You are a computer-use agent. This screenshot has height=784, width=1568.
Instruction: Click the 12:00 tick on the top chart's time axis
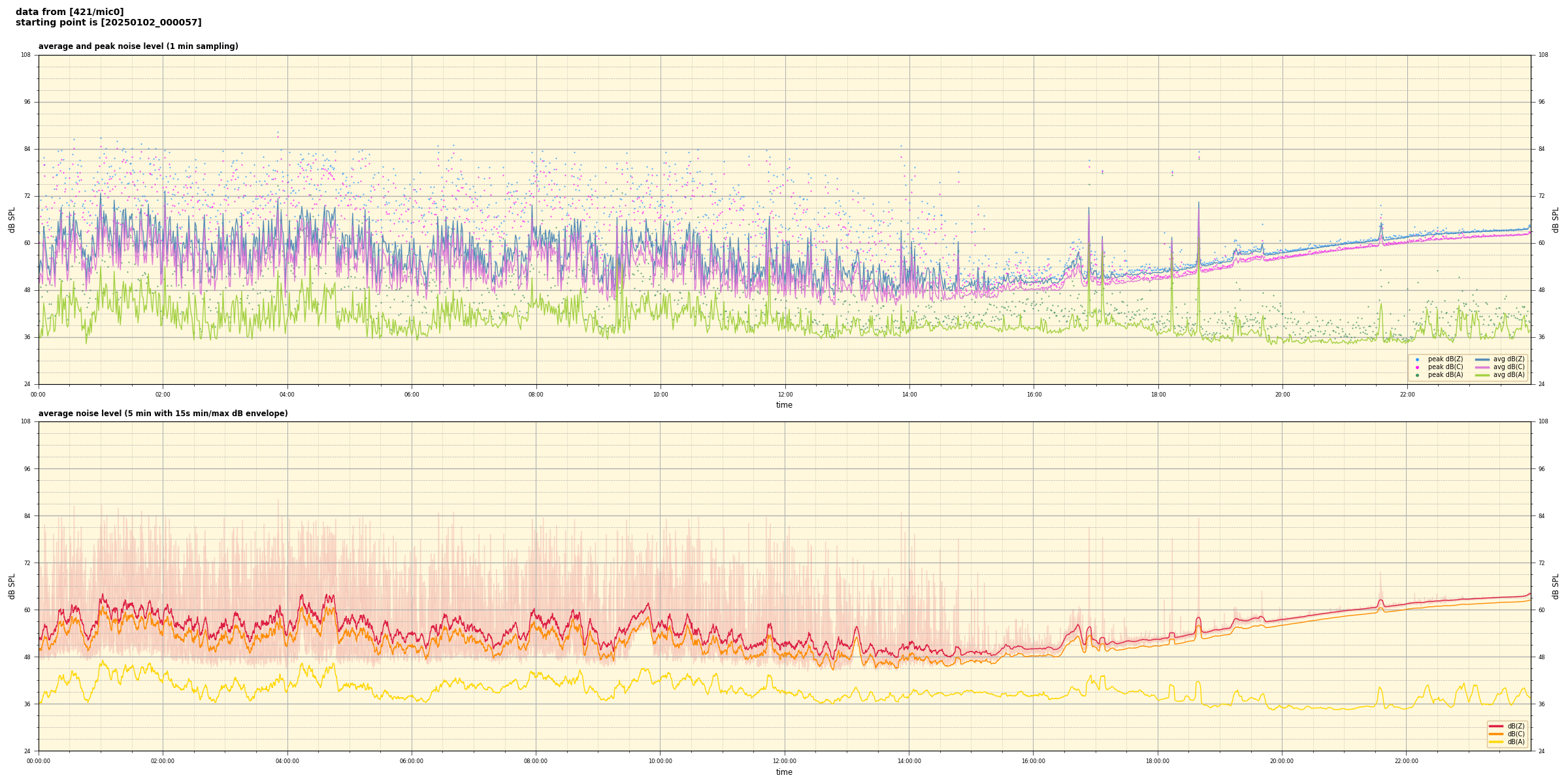(x=785, y=395)
